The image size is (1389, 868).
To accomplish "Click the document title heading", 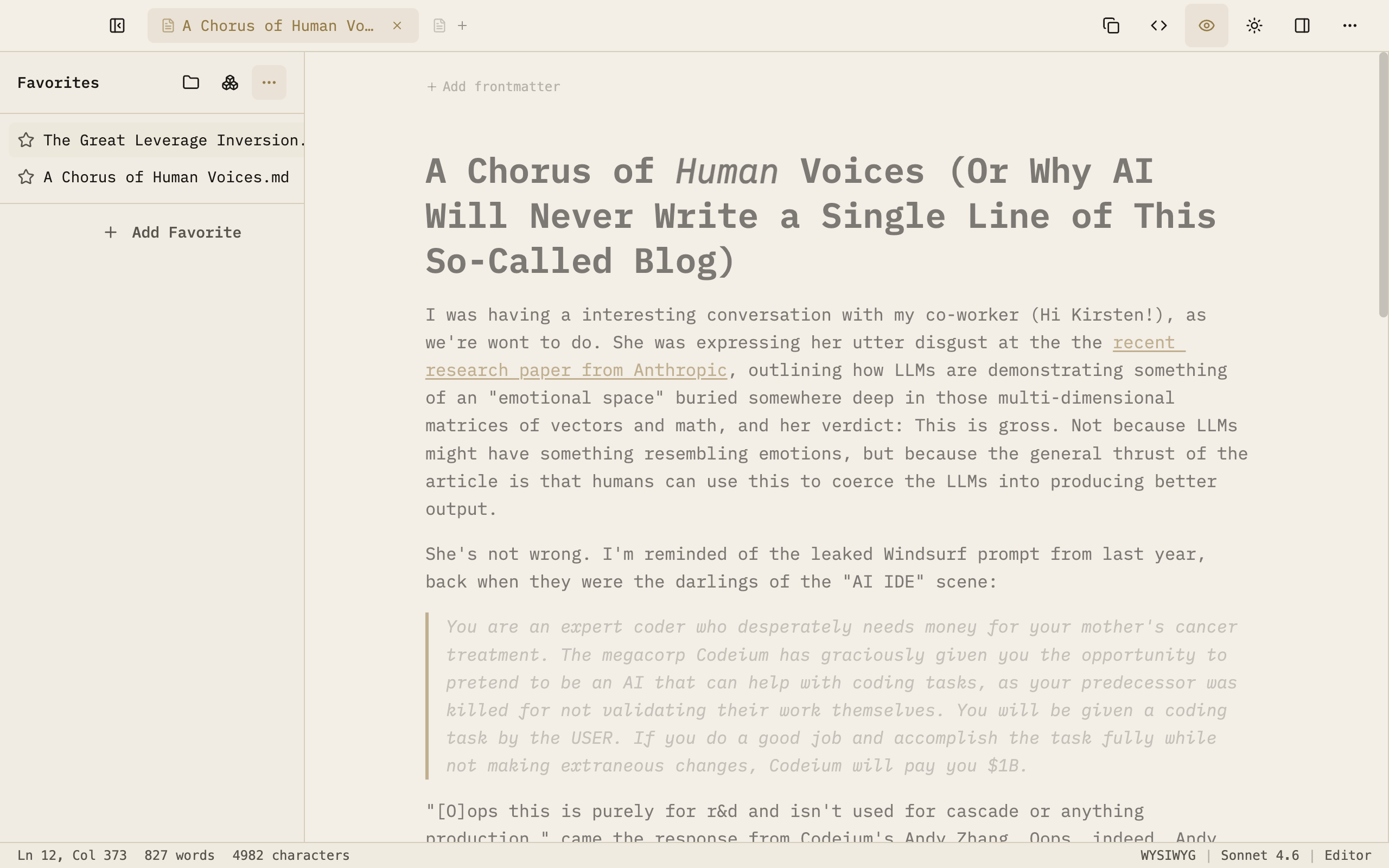I will (x=821, y=216).
